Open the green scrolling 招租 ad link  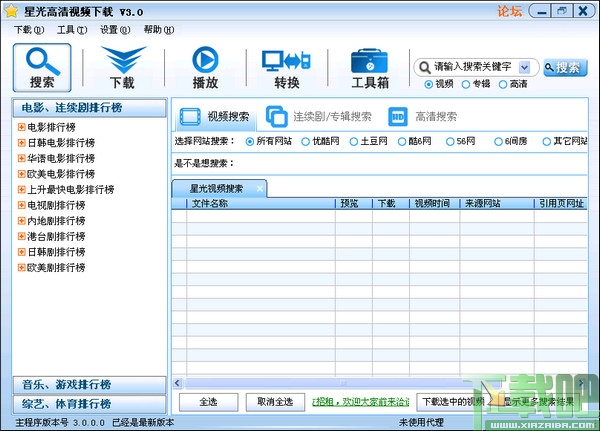[x=360, y=402]
